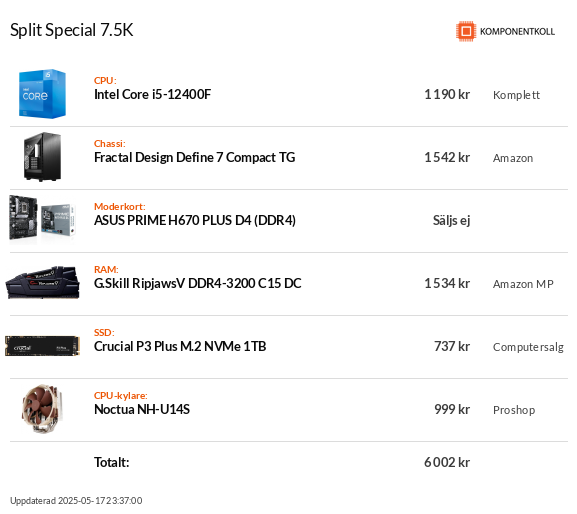The image size is (577, 514).
Task: Click the KOMPONENTKOLL brand text
Action: [517, 32]
